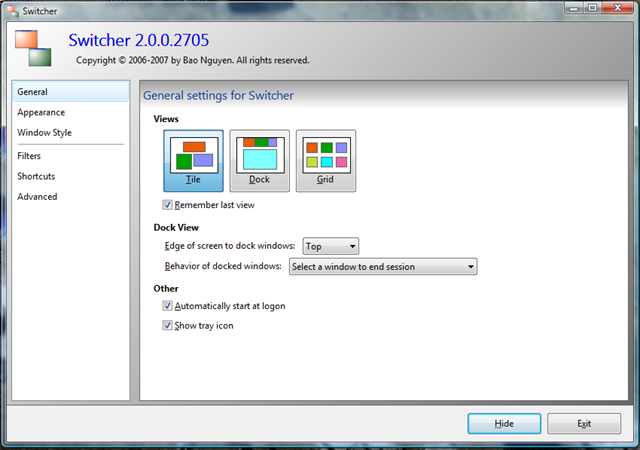Uncheck Show tray icon option
Screen dimensions: 640x450
167,326
